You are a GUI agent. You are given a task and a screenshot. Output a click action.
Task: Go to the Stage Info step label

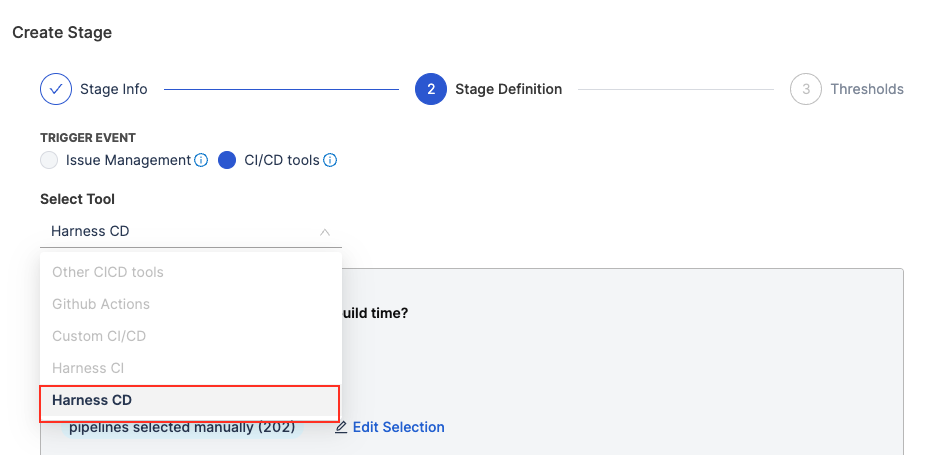[114, 89]
